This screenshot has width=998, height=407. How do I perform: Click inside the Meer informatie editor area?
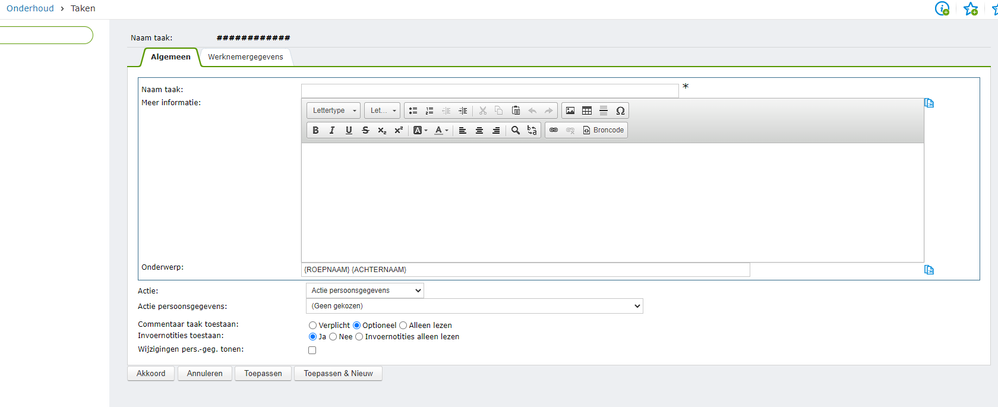click(612, 202)
